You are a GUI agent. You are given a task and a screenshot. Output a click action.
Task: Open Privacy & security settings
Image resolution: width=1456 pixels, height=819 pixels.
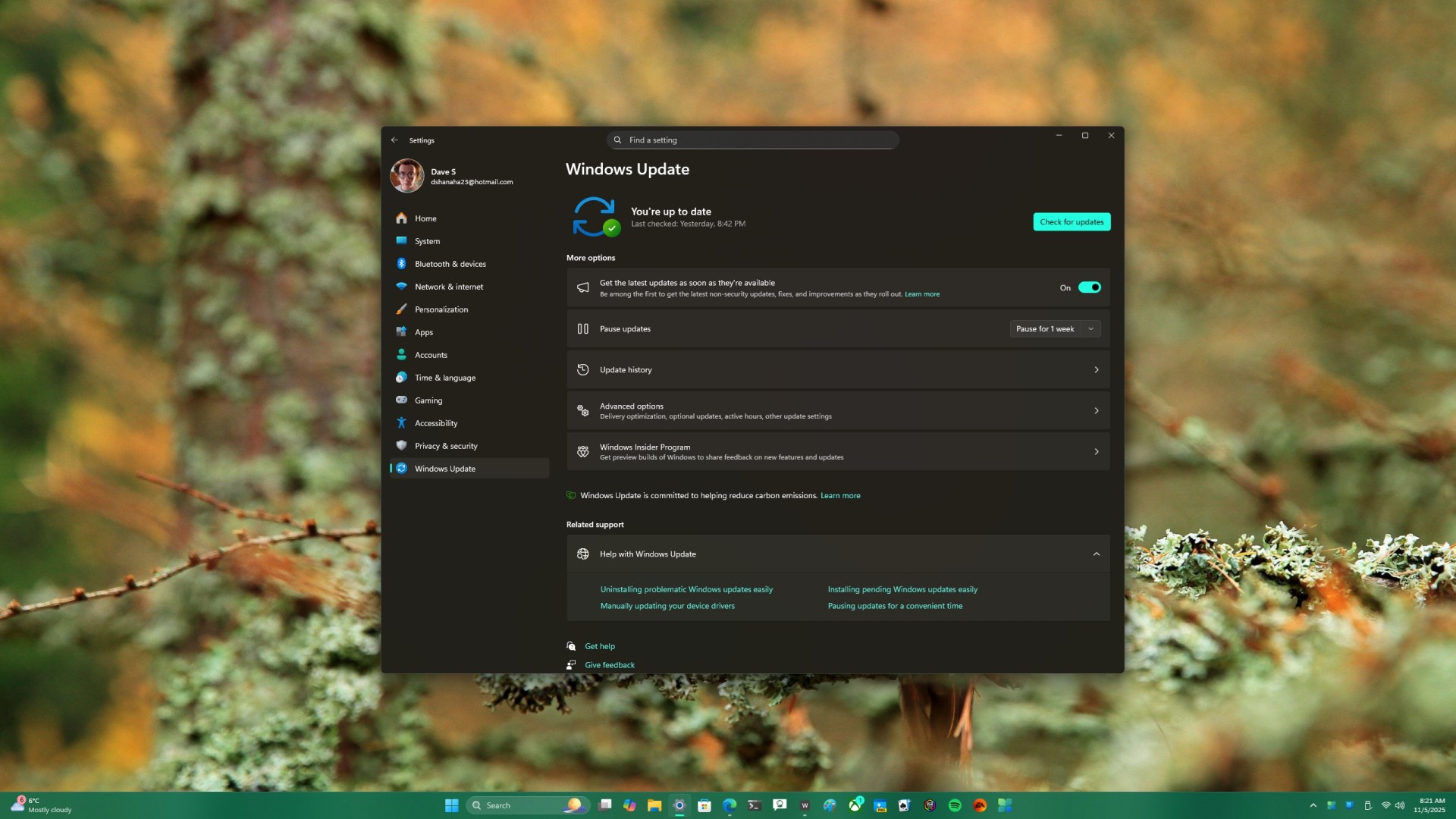[x=469, y=446]
